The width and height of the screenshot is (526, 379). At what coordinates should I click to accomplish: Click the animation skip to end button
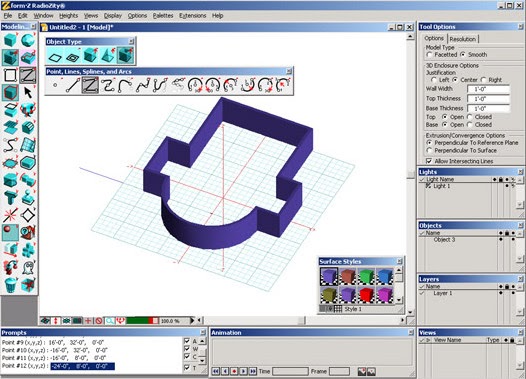(x=253, y=371)
